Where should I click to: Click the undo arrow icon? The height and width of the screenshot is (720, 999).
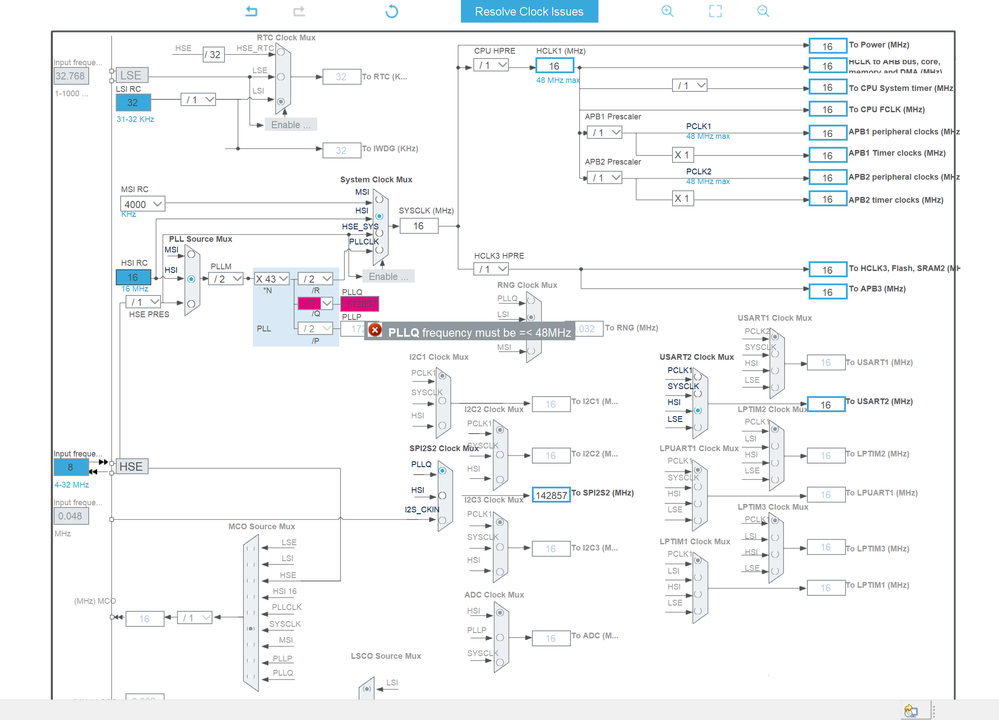coord(252,11)
